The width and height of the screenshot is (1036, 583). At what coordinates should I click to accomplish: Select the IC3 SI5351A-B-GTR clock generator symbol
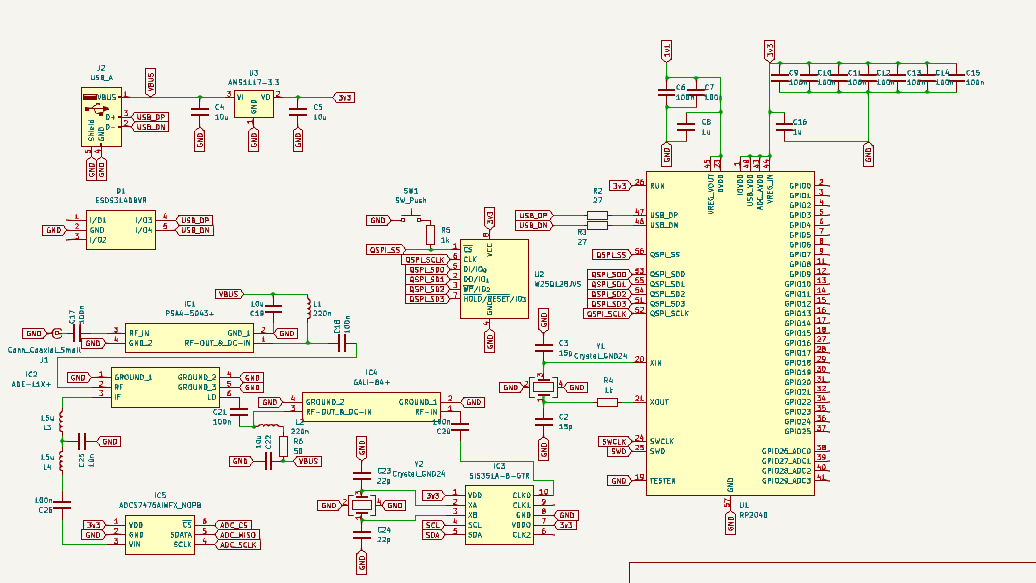coord(500,515)
